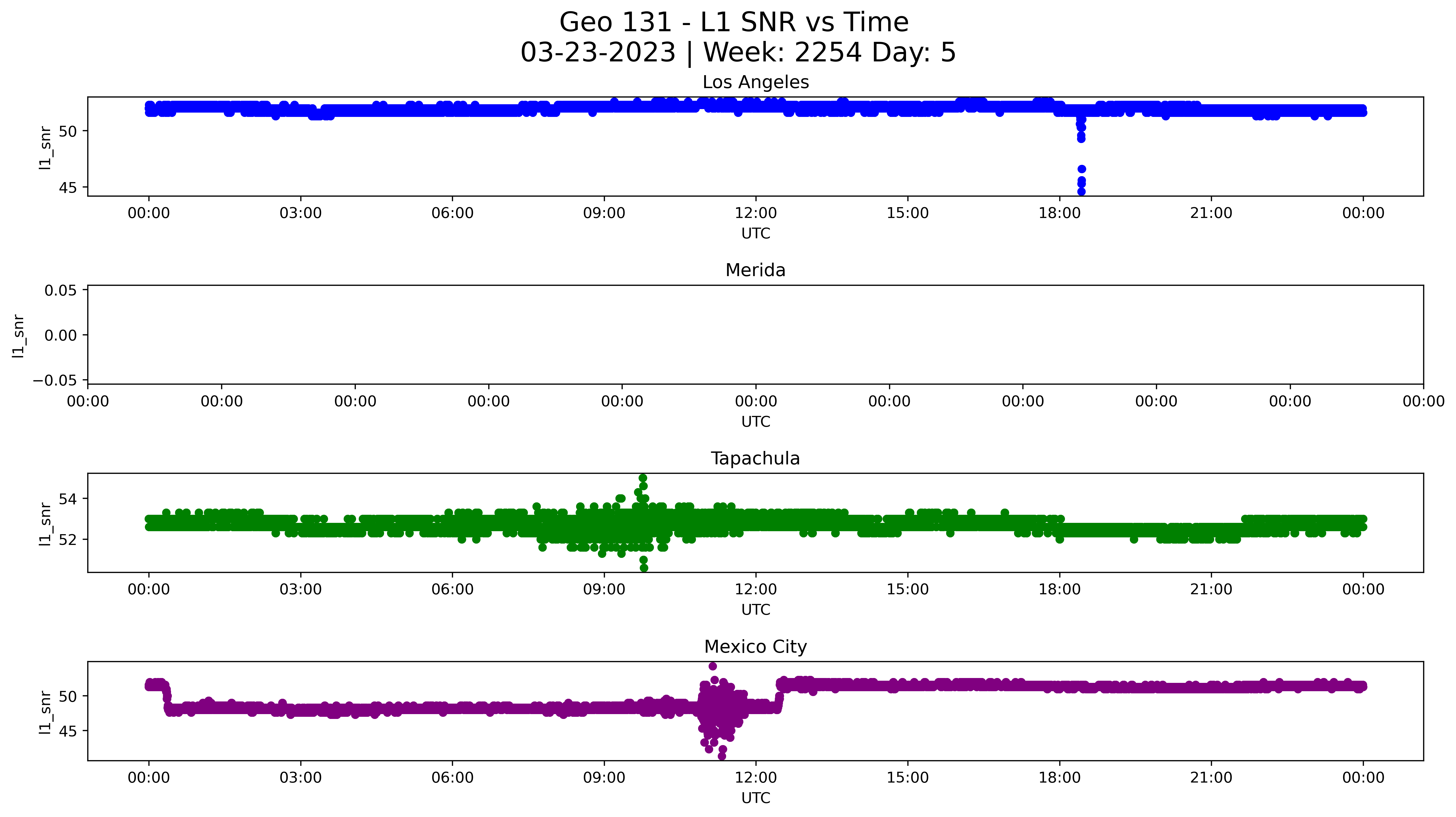Click the '15:00' tick under the Mexico City plot
1456x817 pixels.
point(908,778)
